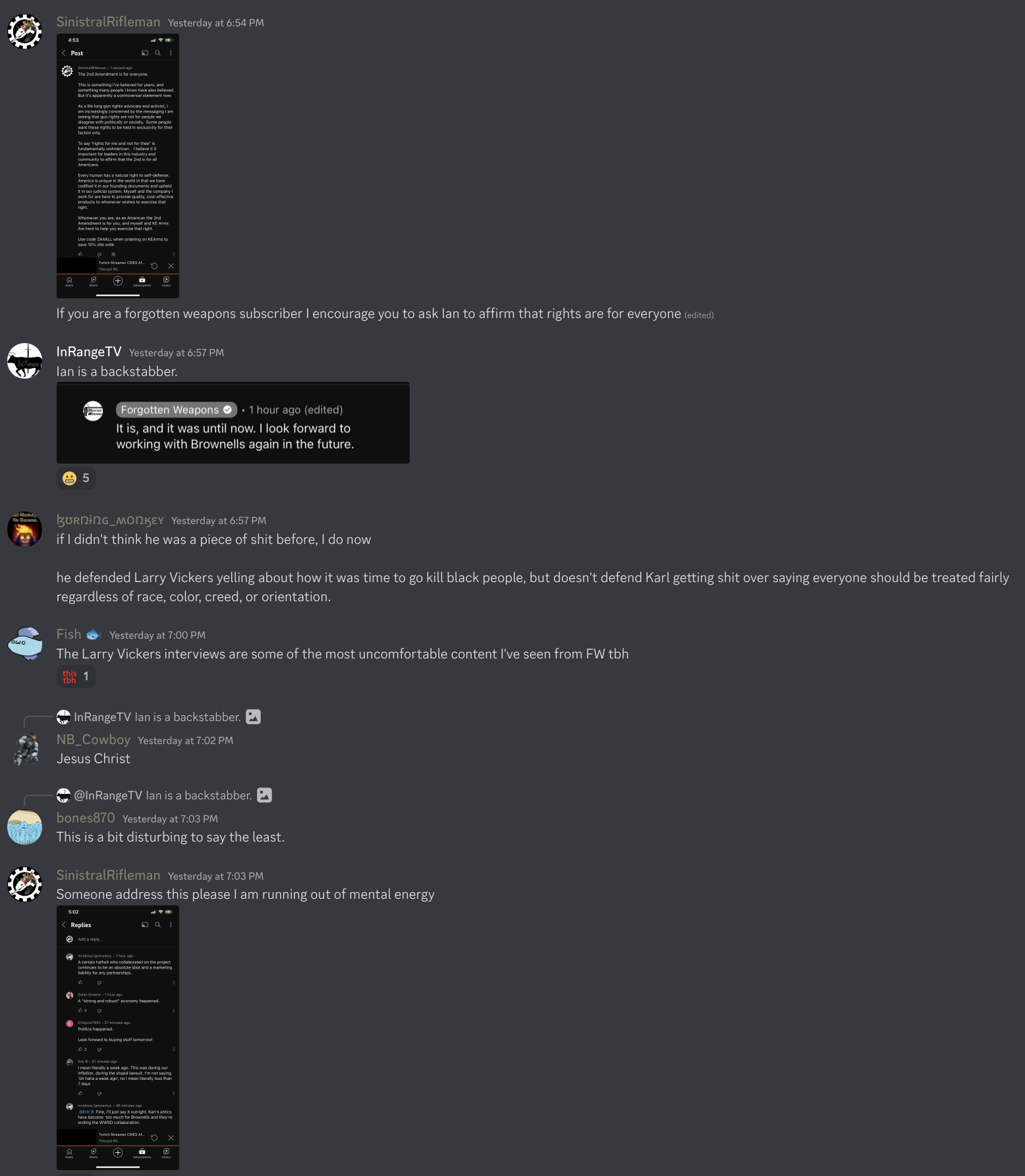Click image attachment icon in NB_Cowboy's reply preview
This screenshot has width=1025, height=1176.
pyautogui.click(x=254, y=717)
